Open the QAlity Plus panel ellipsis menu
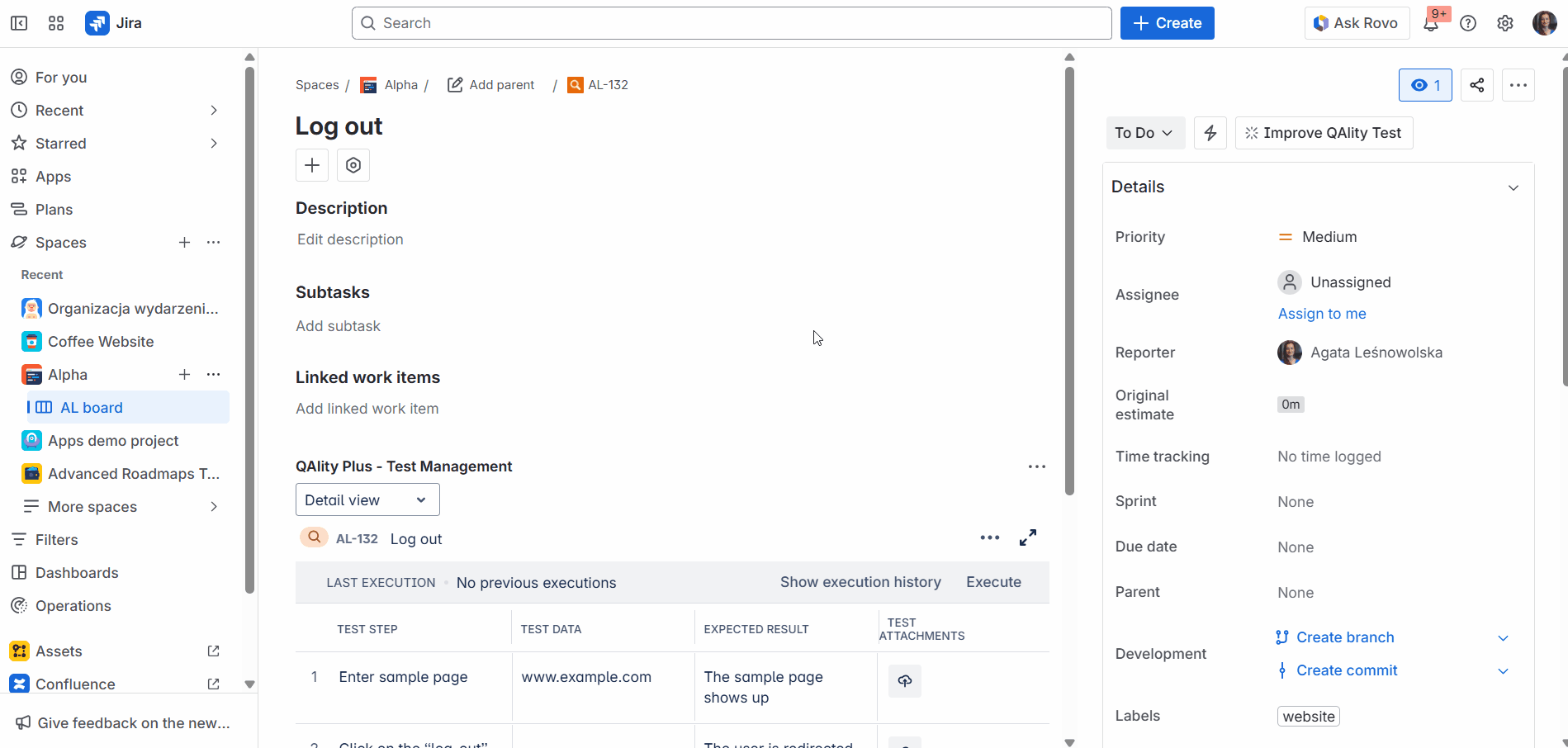 tap(1037, 466)
